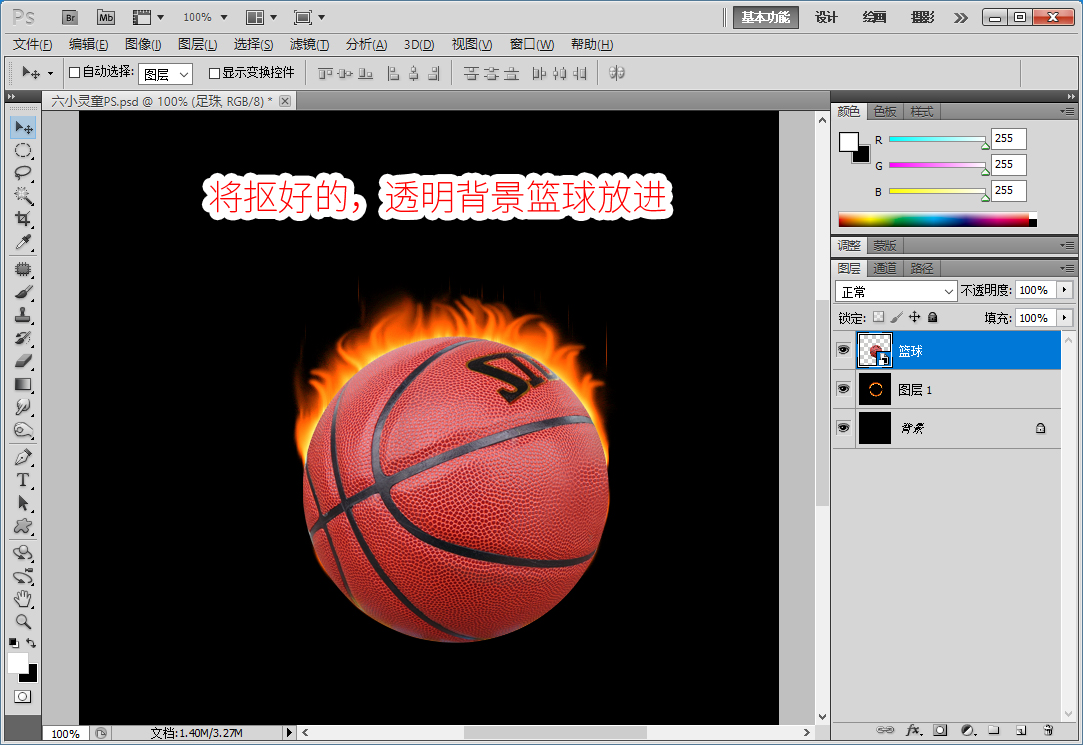This screenshot has height=745, width=1083.
Task: Open blend mode 正常 dropdown
Action: click(x=895, y=291)
